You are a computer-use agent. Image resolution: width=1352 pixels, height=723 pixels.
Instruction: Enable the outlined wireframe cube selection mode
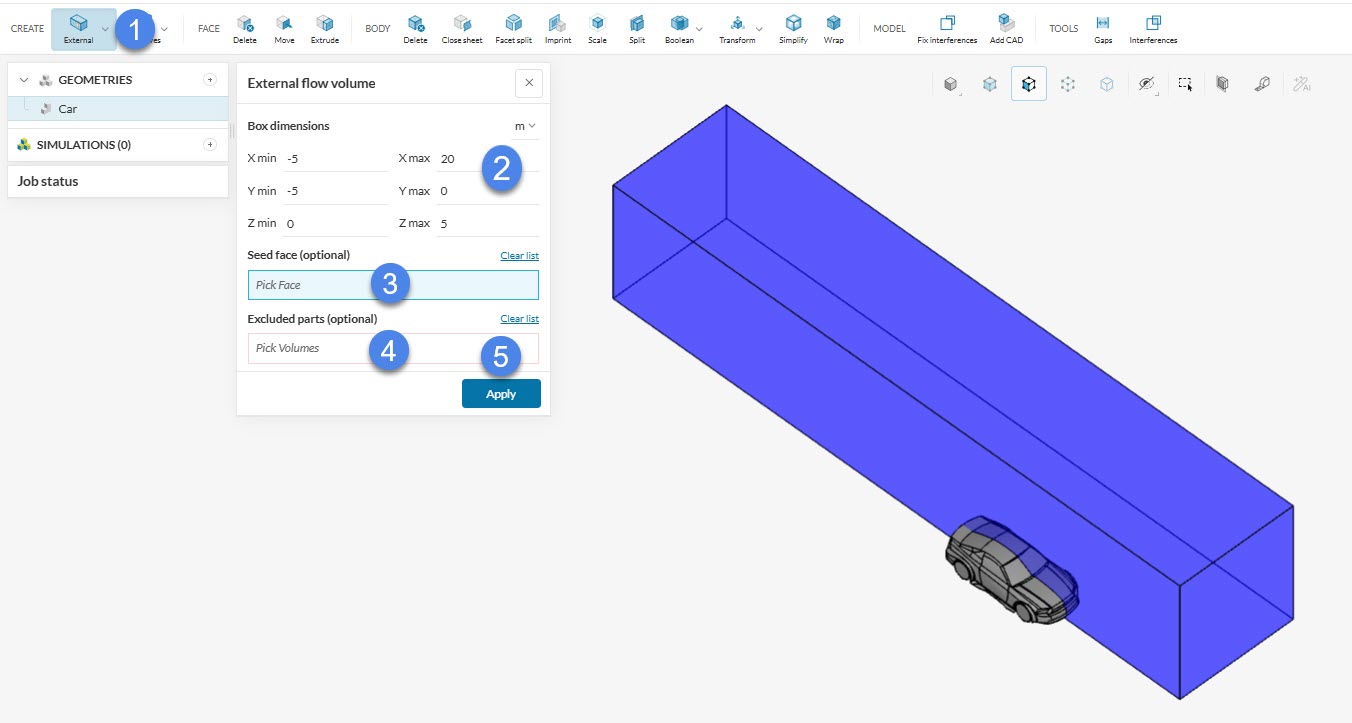coord(1107,85)
